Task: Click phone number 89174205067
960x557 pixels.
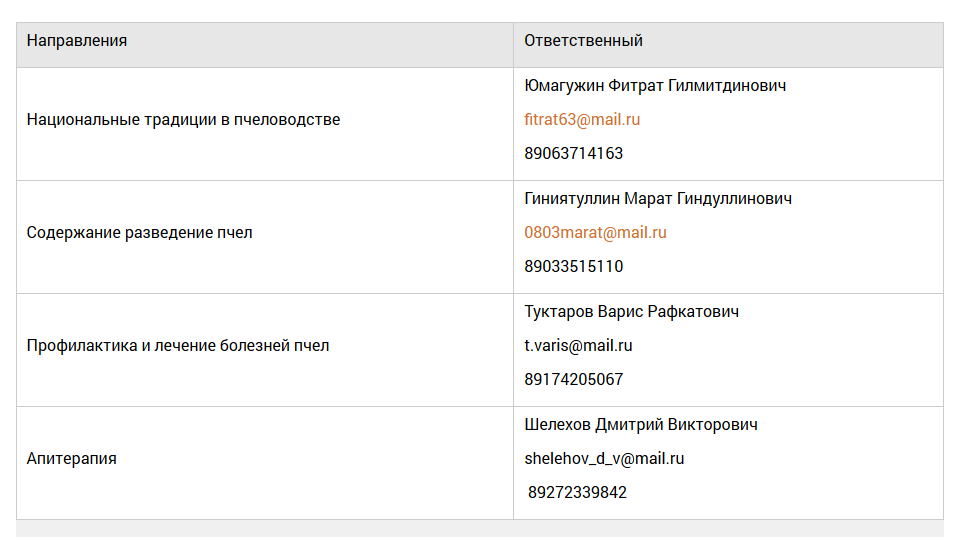Action: click(x=574, y=379)
